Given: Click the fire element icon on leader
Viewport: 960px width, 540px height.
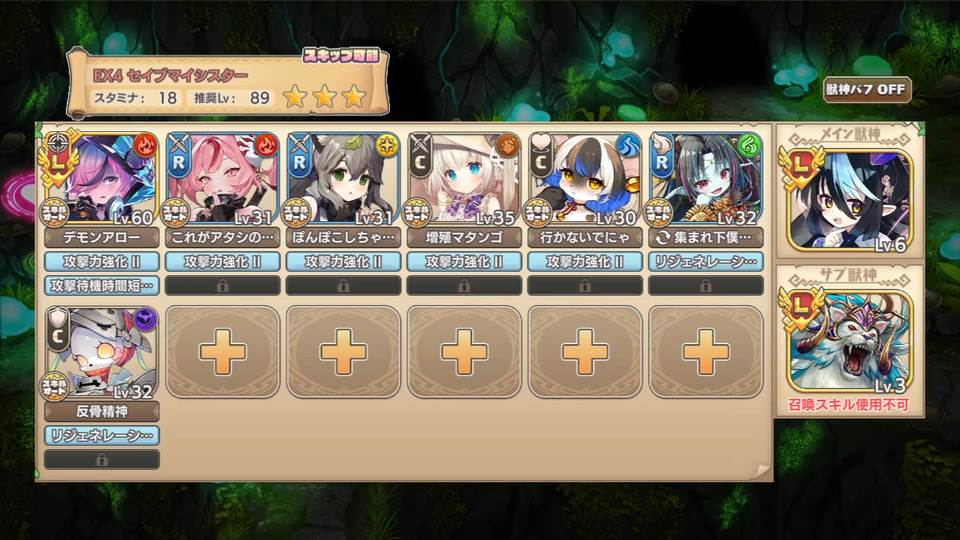Looking at the screenshot, I should [x=145, y=146].
